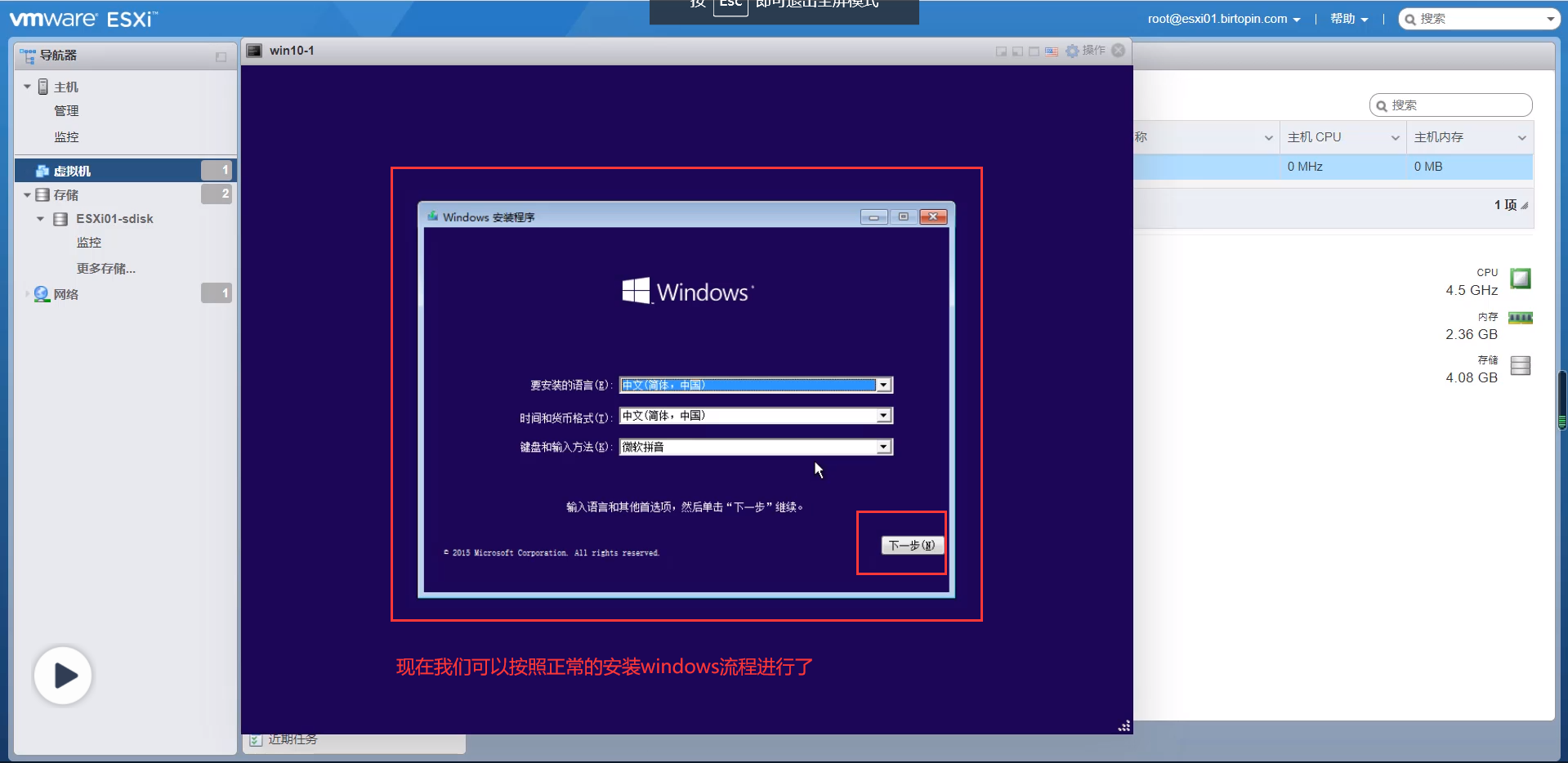Click the first console window layout icon
This screenshot has width=1568, height=763.
pyautogui.click(x=1001, y=51)
